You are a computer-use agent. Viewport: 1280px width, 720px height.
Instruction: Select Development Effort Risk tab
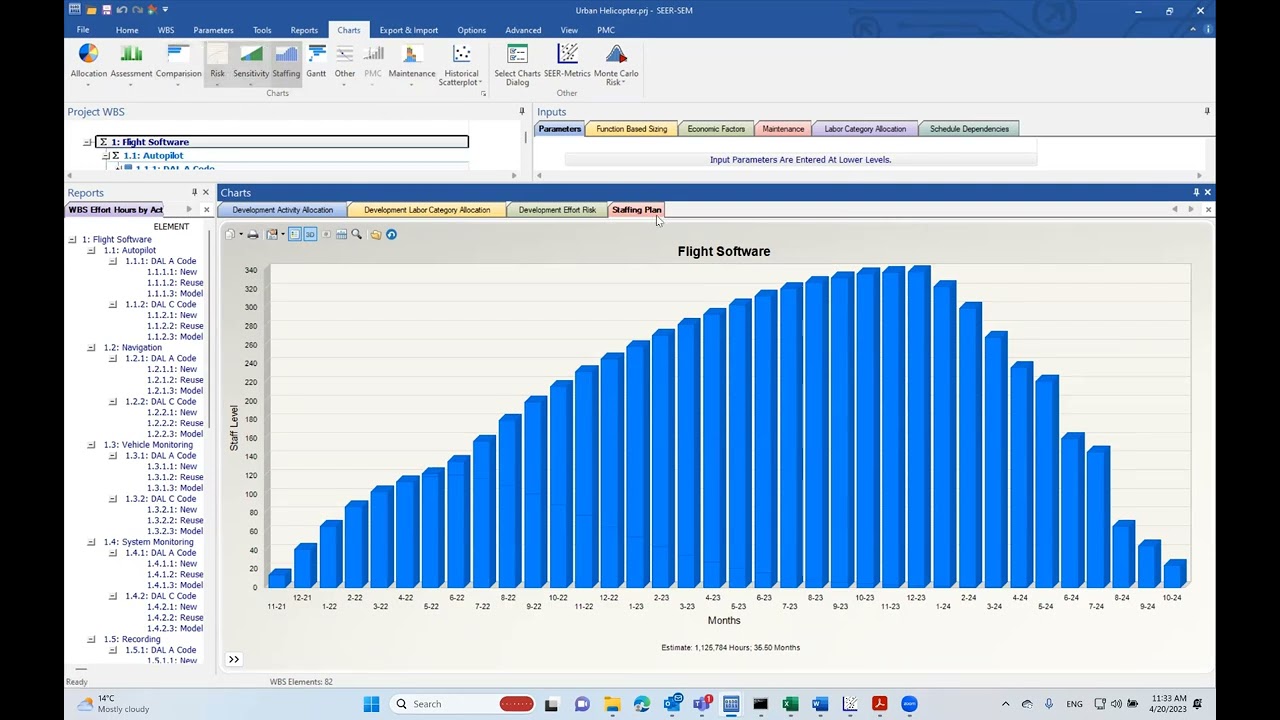[557, 210]
